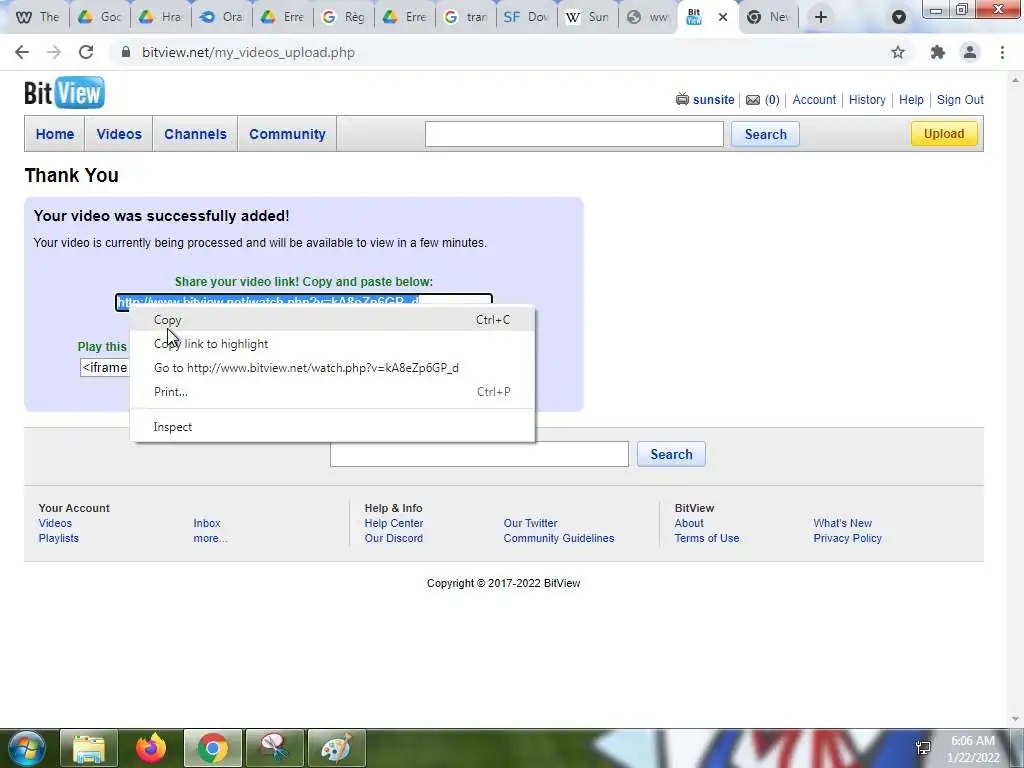Select Inspect in context menu
1024x768 pixels.
[x=332, y=426]
